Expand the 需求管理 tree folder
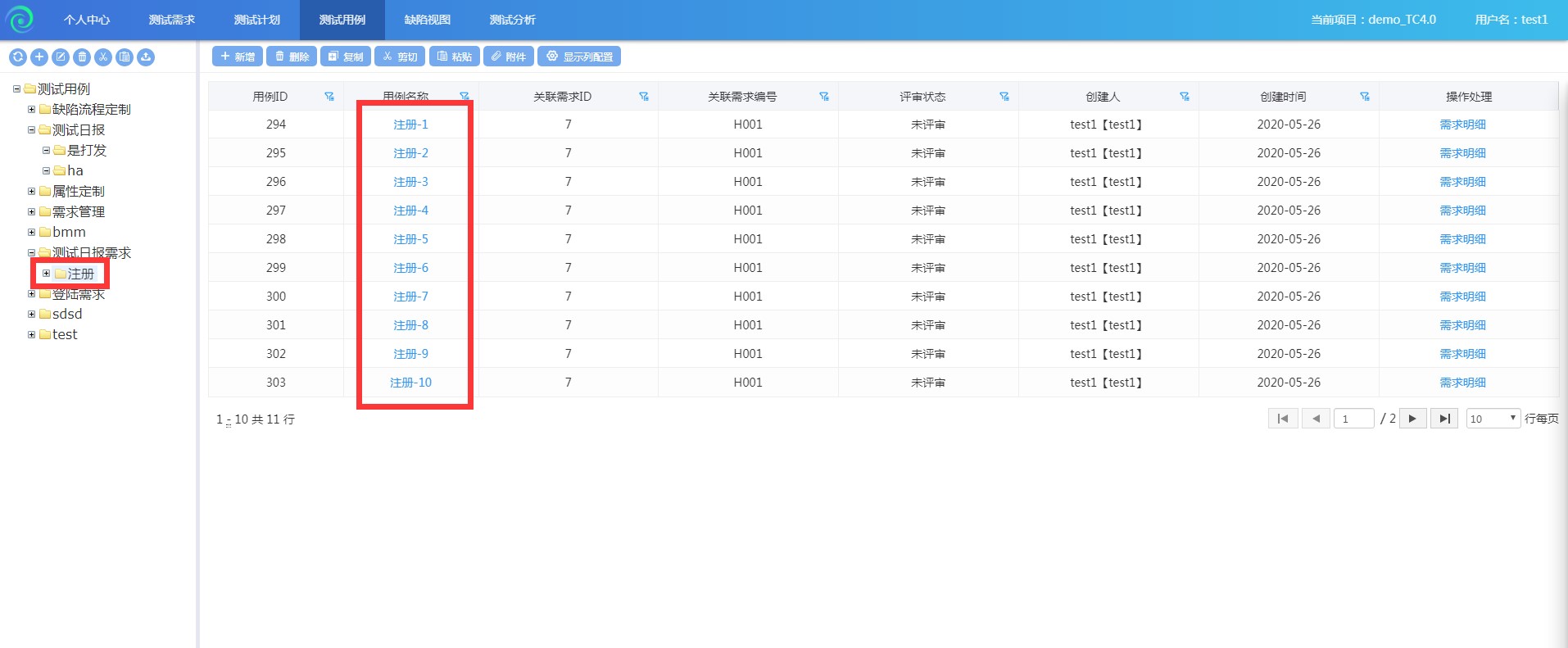The height and width of the screenshot is (648, 1568). click(x=32, y=211)
